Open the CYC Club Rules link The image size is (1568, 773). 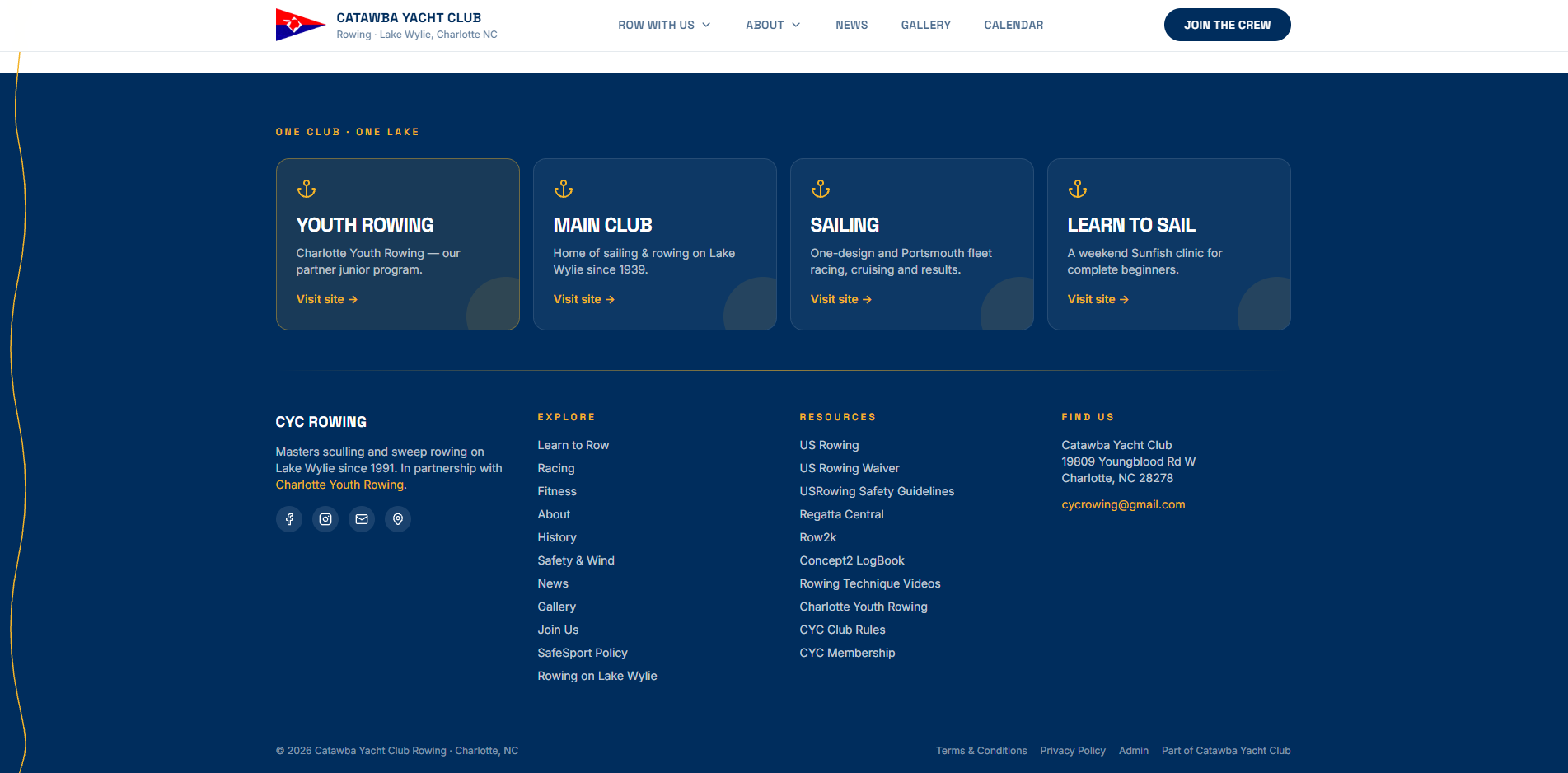pyautogui.click(x=842, y=630)
